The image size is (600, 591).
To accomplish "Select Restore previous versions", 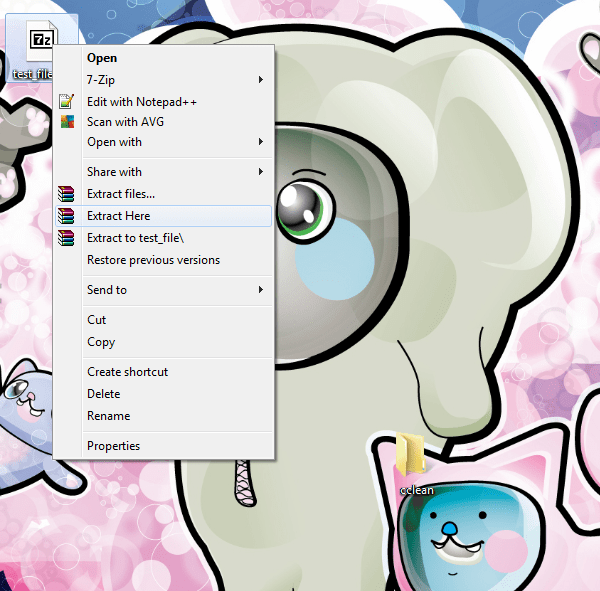I will pos(164,260).
